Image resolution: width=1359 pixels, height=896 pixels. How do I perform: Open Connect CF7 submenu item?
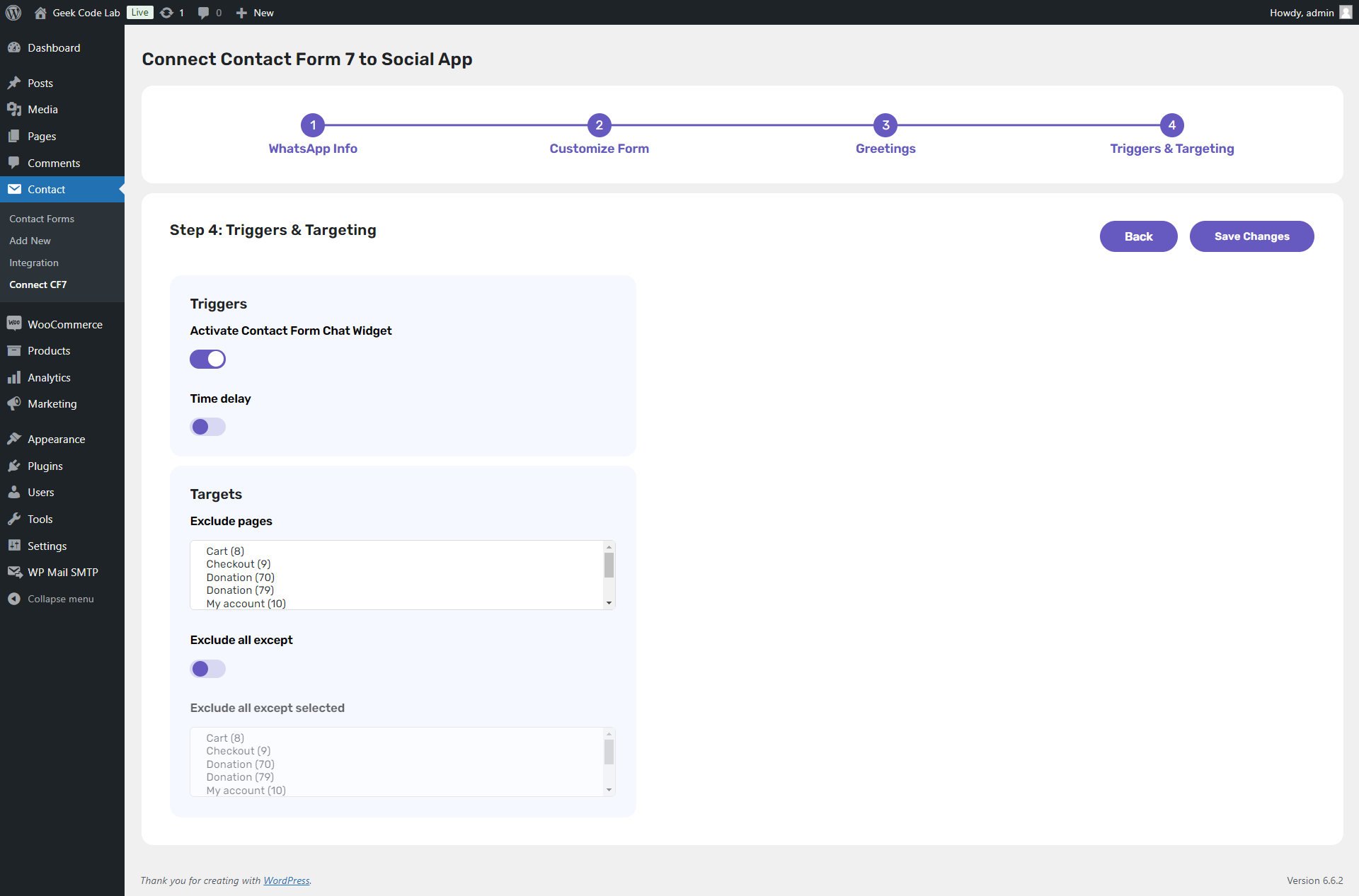click(x=38, y=285)
